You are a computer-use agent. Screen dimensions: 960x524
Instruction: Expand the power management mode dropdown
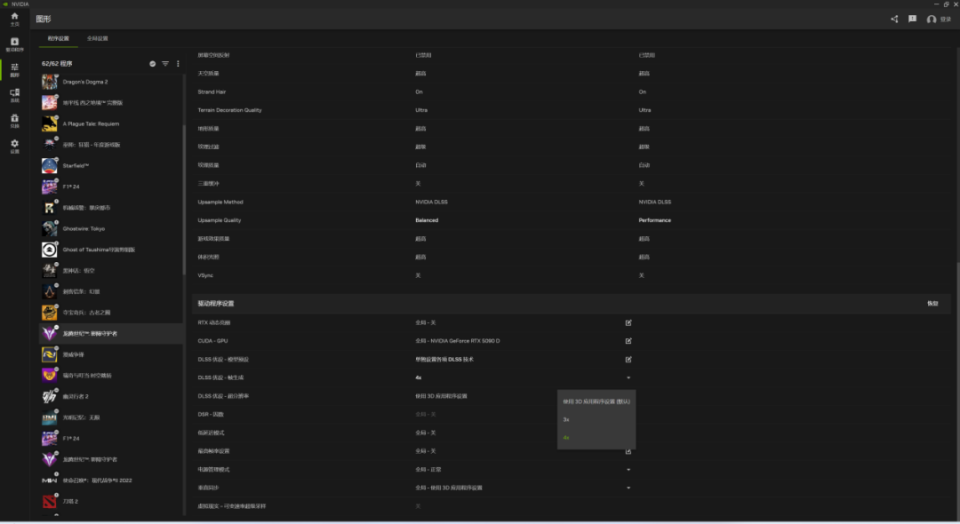628,470
